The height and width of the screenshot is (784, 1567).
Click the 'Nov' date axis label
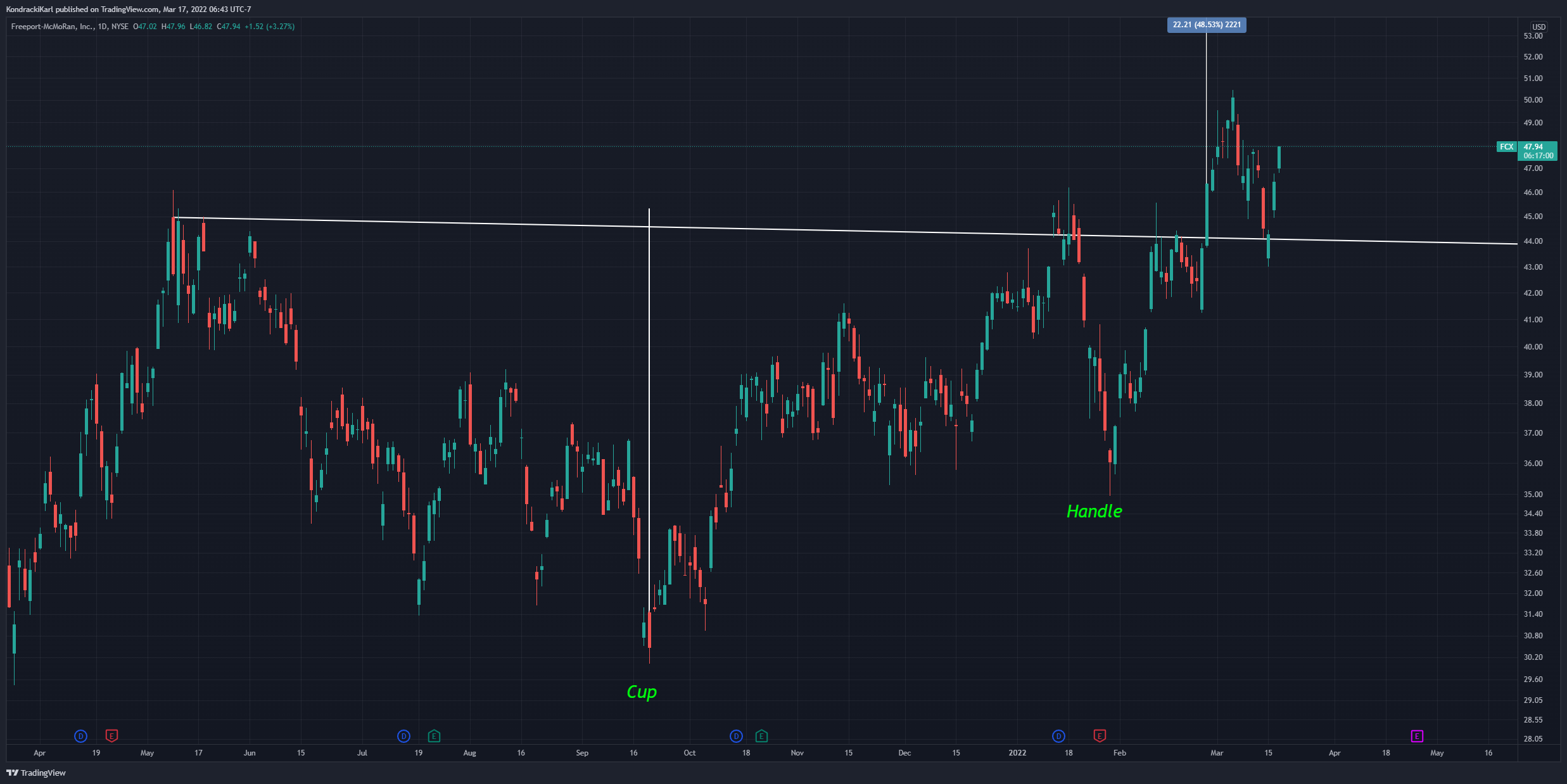797,753
